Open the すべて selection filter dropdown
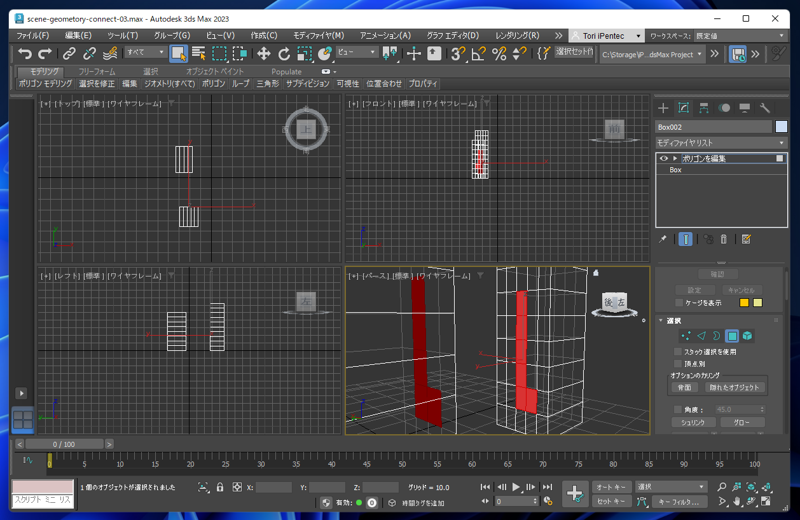Image resolution: width=800 pixels, height=520 pixels. point(145,52)
